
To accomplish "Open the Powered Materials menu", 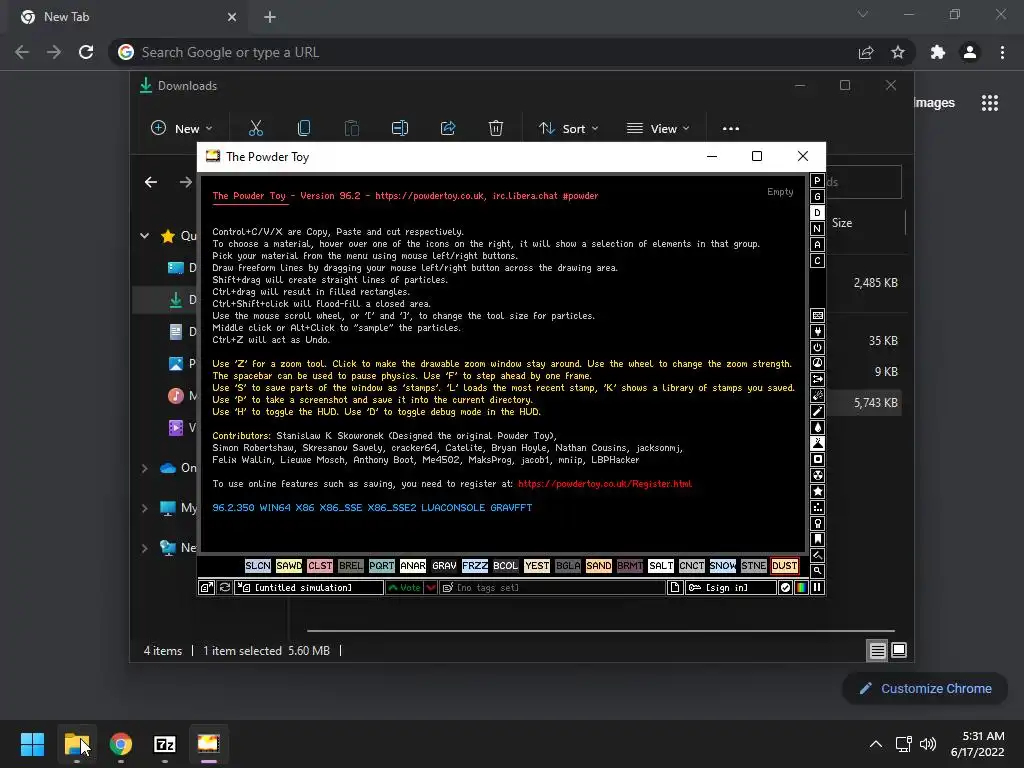I will (x=817, y=347).
